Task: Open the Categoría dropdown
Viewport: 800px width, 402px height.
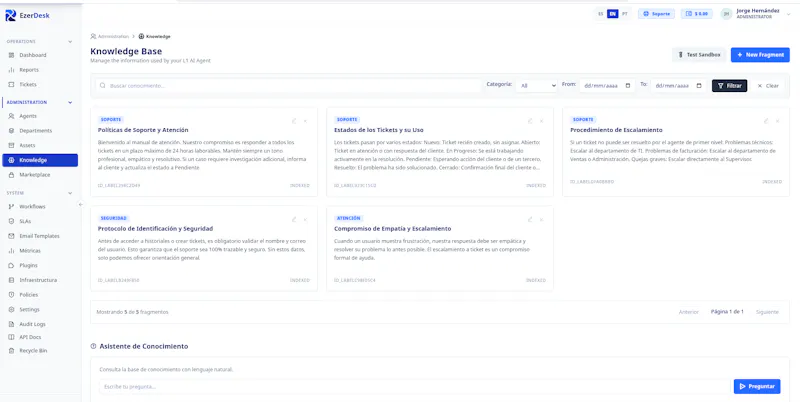Action: (537, 86)
